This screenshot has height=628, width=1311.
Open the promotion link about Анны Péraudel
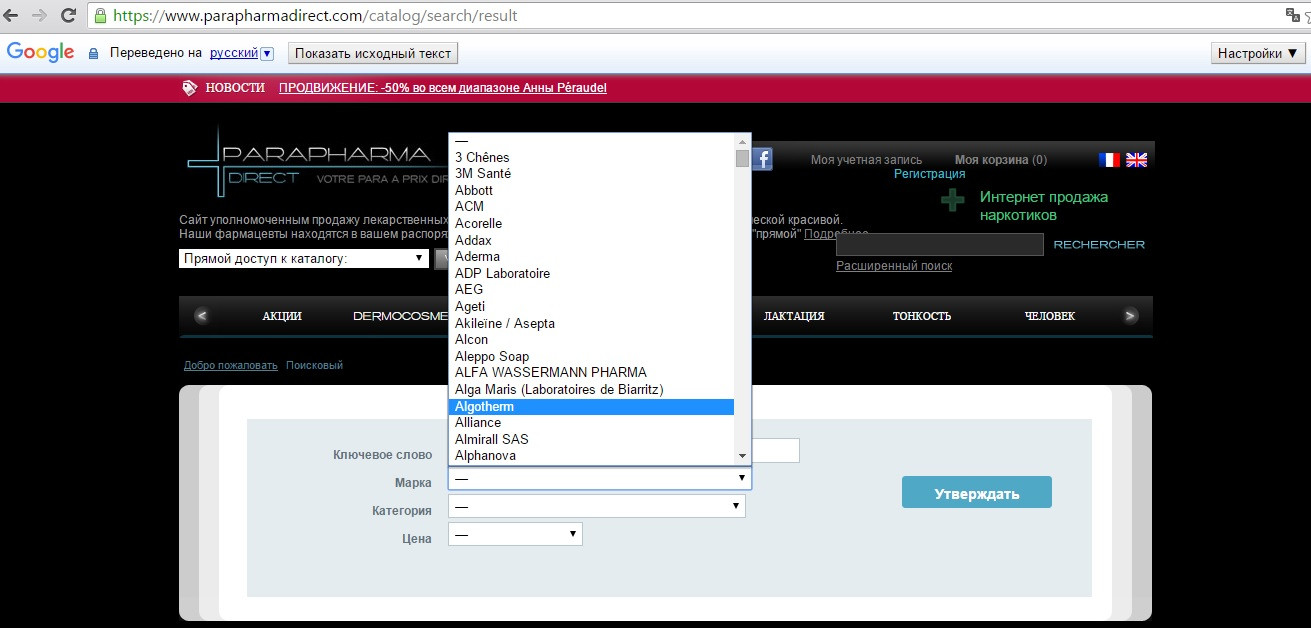pyautogui.click(x=443, y=88)
